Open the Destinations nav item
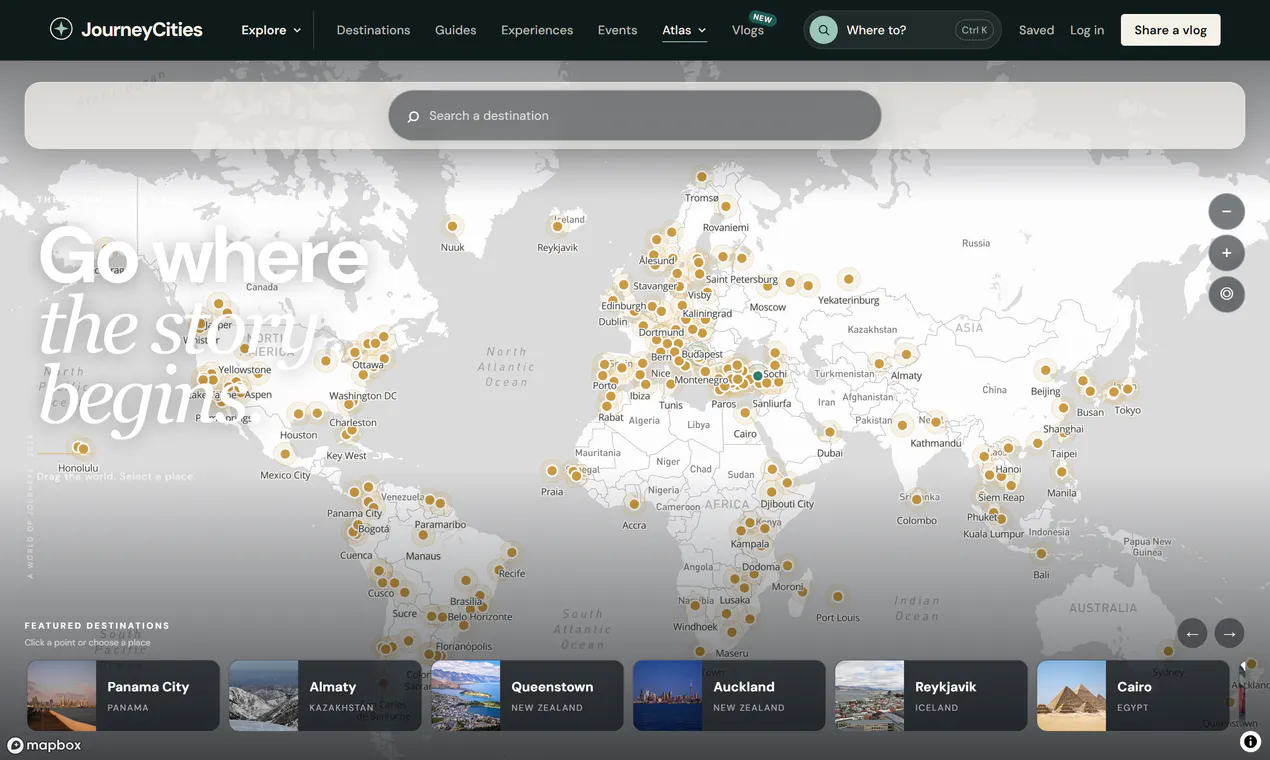Viewport: 1270px width, 760px height. tap(373, 30)
